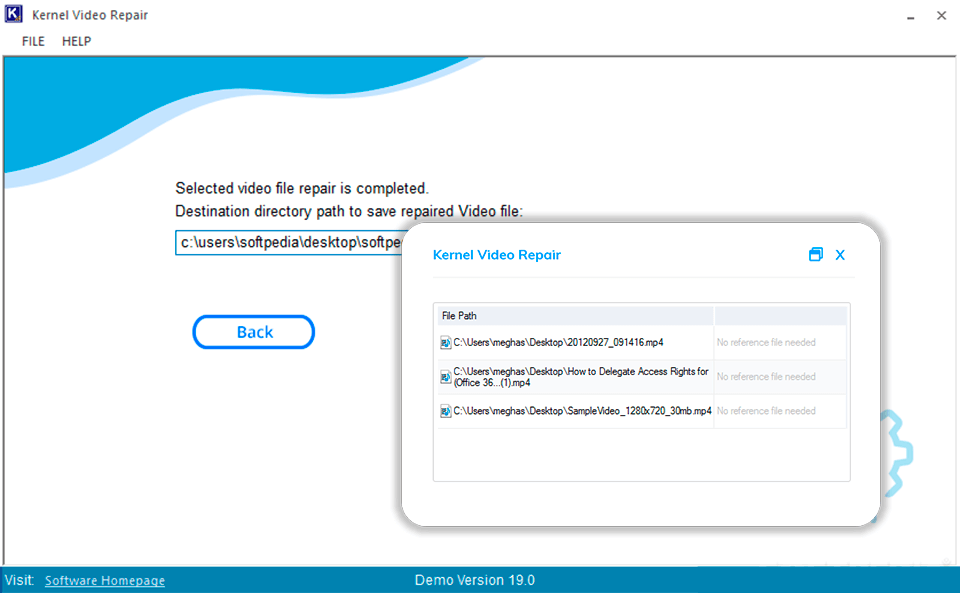Open the FILE menu
This screenshot has width=960, height=593.
pyautogui.click(x=32, y=41)
